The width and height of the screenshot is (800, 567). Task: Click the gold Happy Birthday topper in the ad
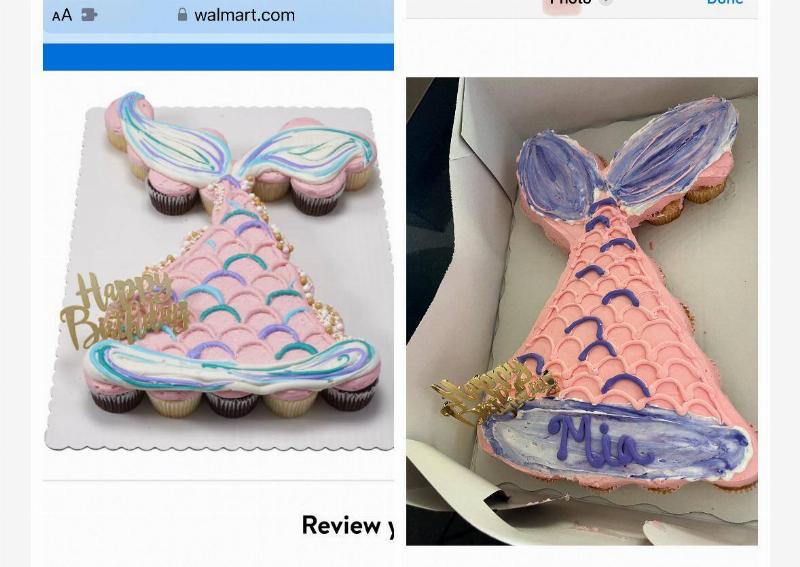tap(124, 310)
